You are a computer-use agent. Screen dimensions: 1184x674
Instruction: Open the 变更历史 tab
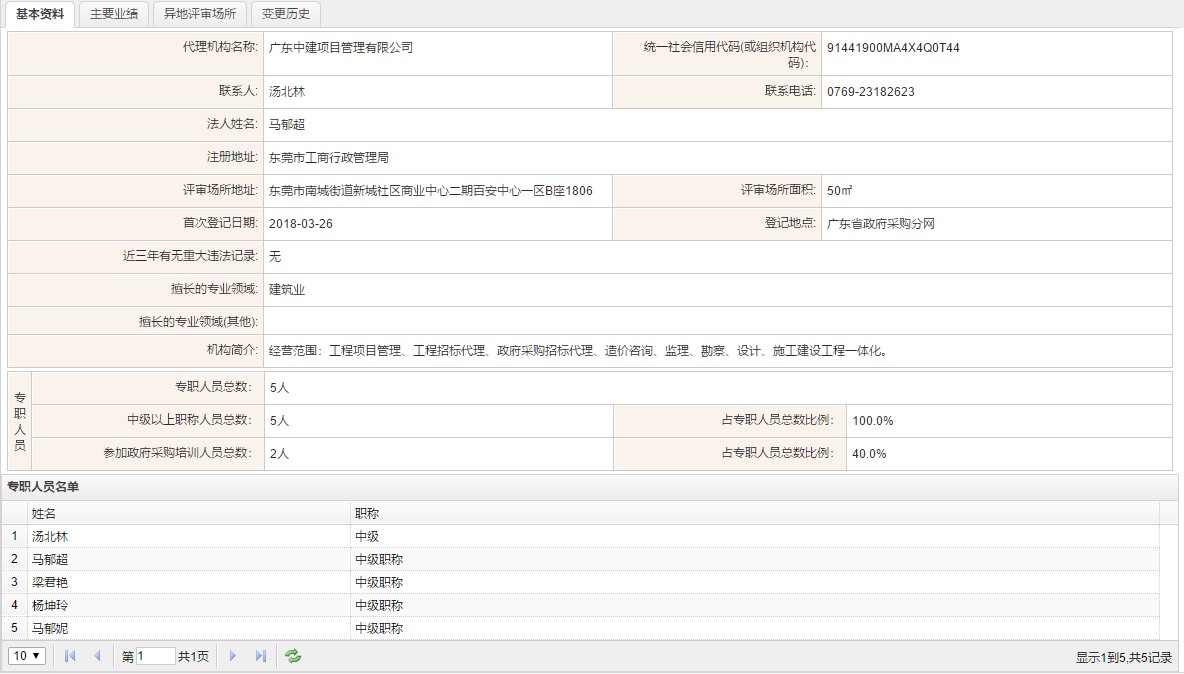pyautogui.click(x=286, y=14)
